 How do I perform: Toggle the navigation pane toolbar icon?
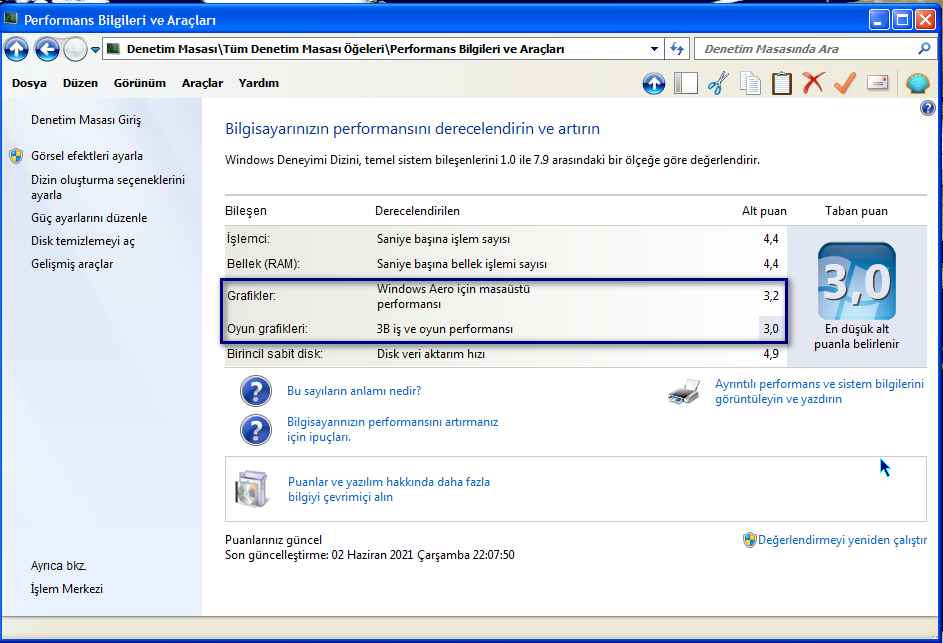[x=686, y=84]
